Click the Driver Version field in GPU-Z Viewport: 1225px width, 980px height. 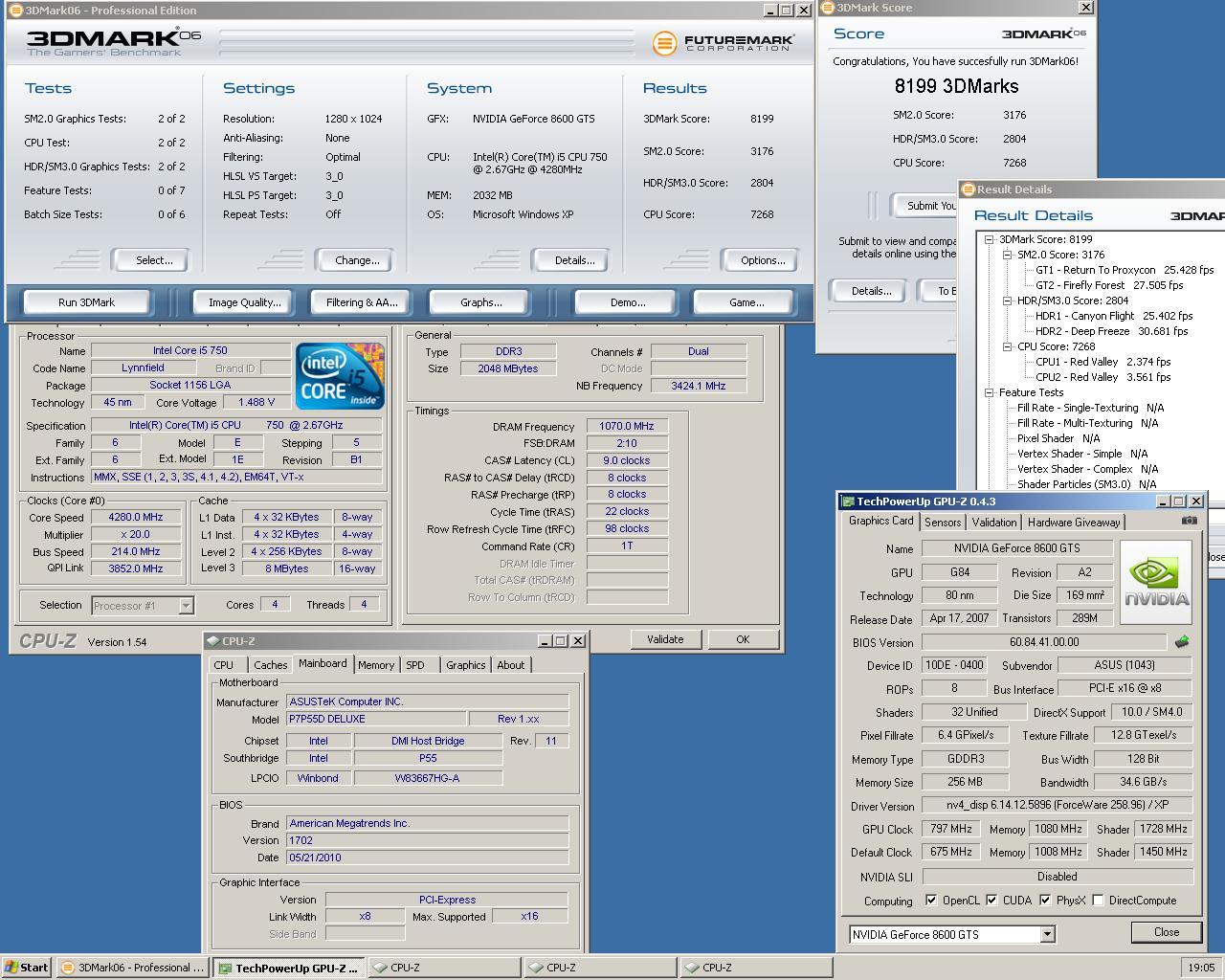coord(1057,805)
